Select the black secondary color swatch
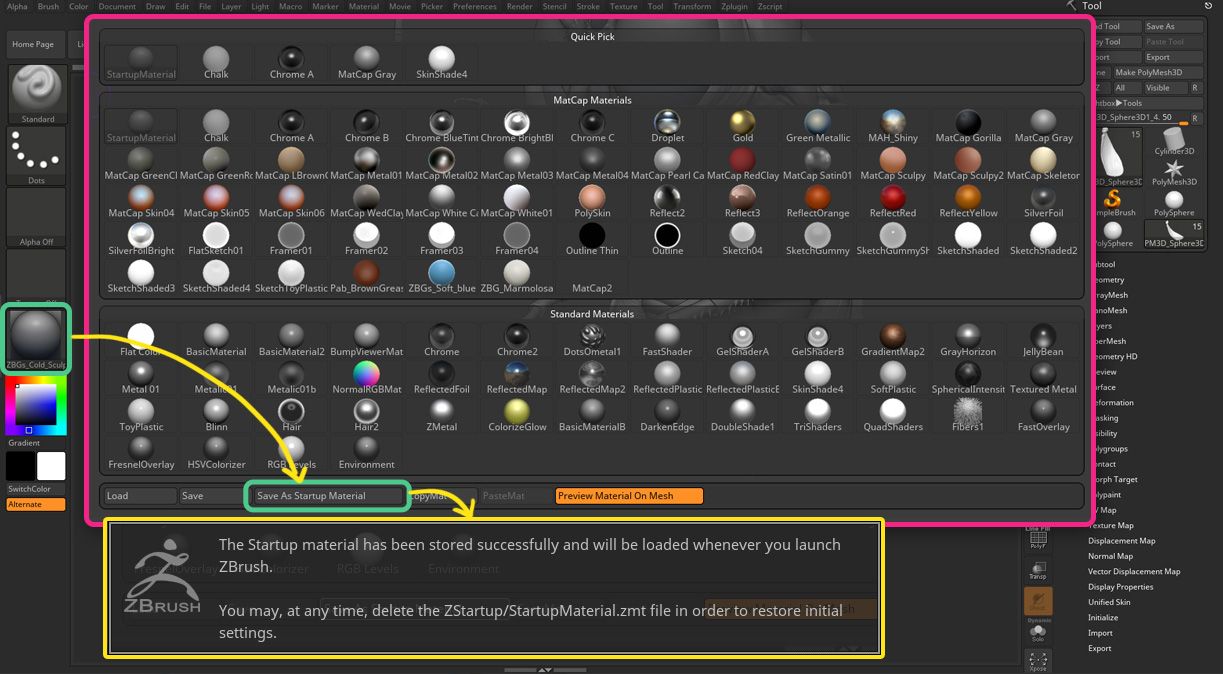1223x674 pixels. [x=20, y=466]
